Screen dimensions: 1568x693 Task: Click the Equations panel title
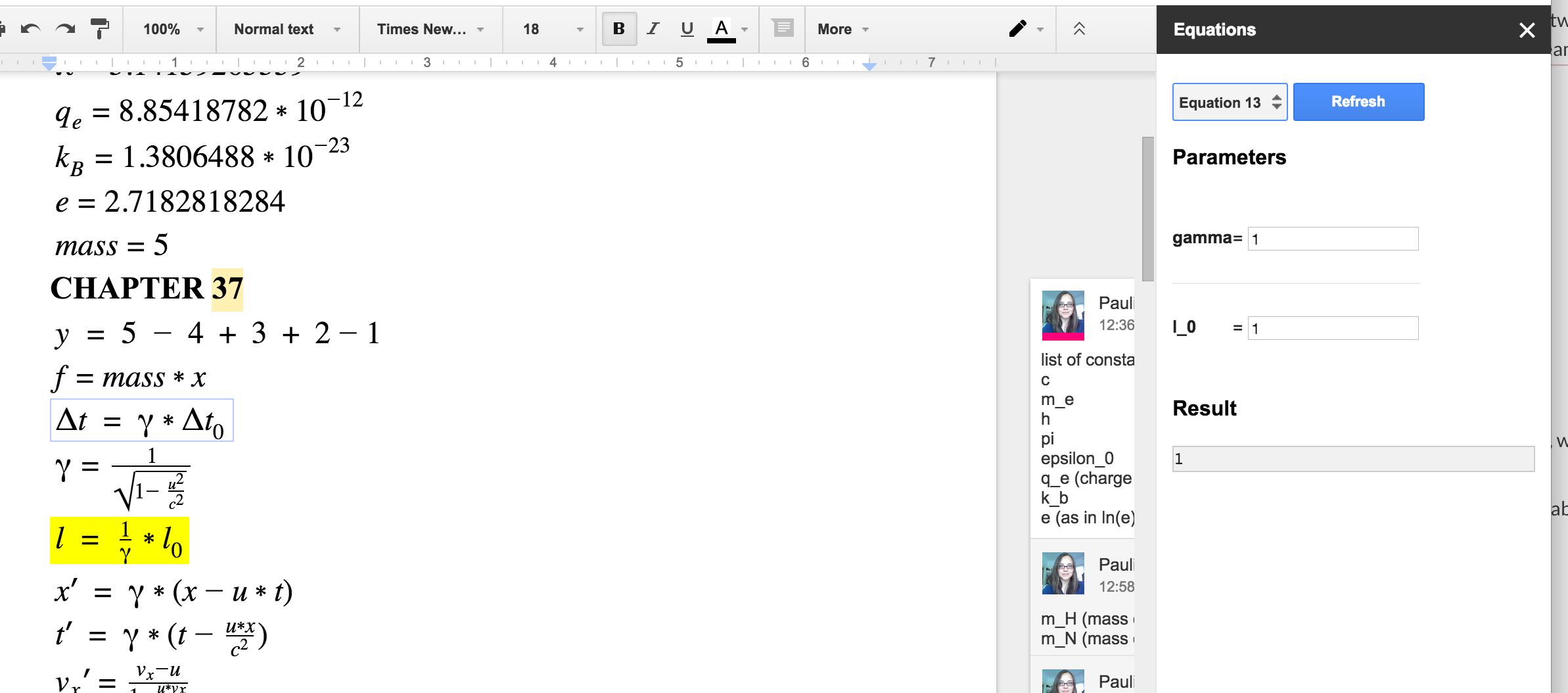point(1214,30)
